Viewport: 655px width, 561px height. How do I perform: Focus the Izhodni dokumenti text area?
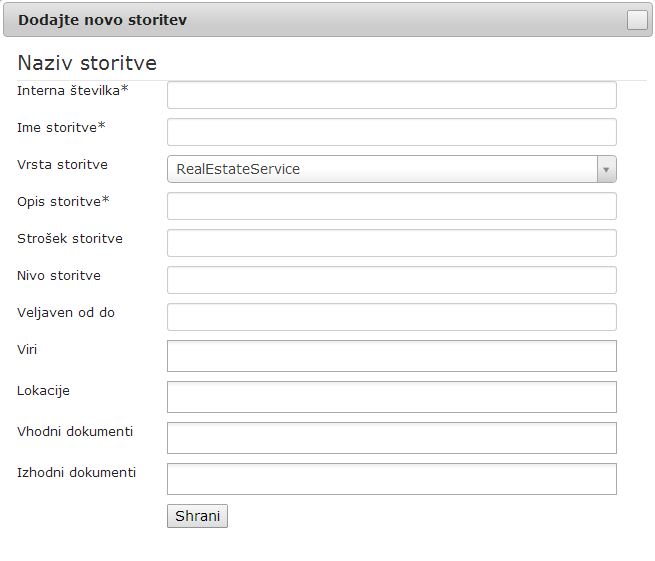pyautogui.click(x=391, y=479)
